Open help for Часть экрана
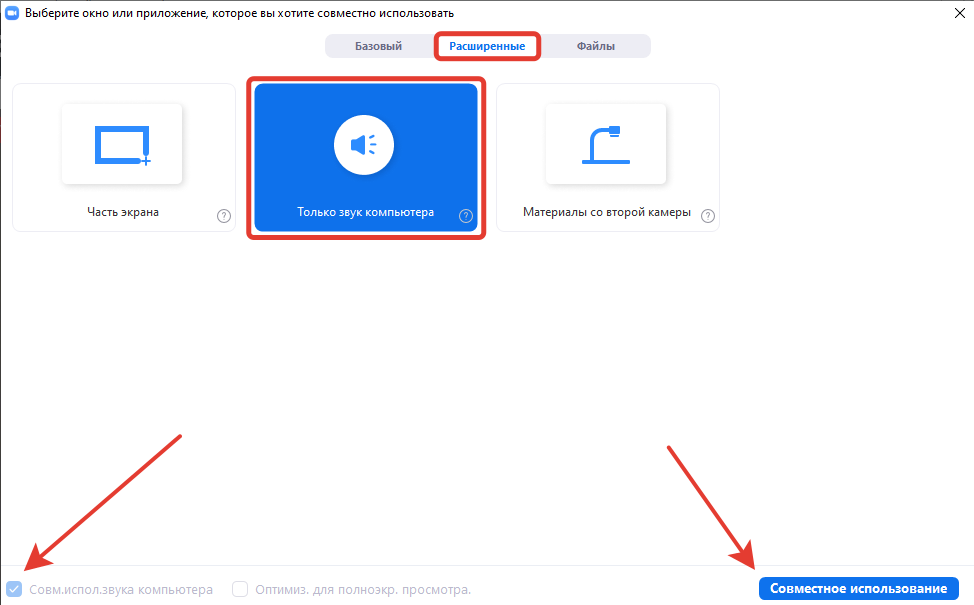The width and height of the screenshot is (974, 605). 224,216
